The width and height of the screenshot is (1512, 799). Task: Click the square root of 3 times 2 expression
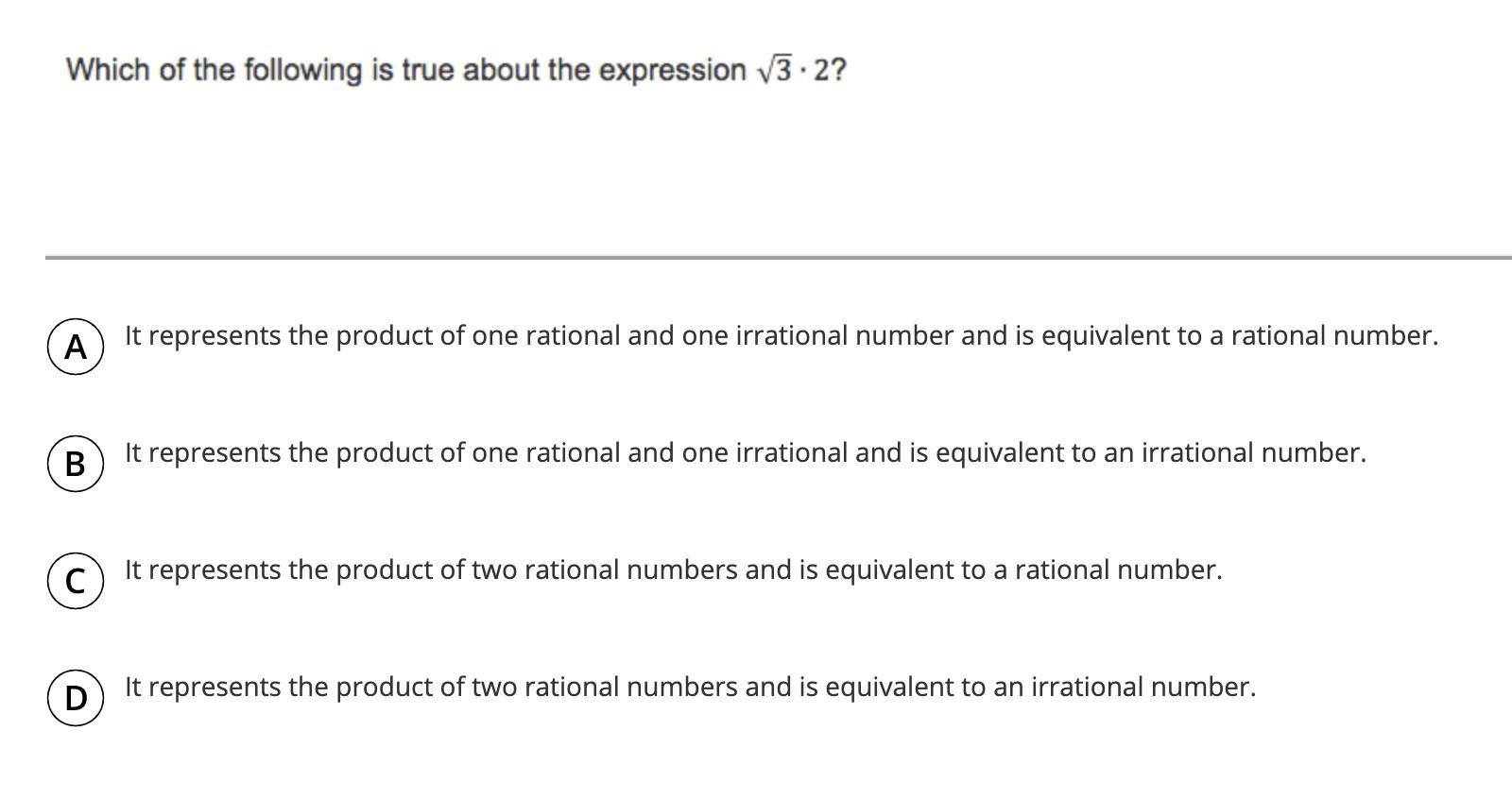coord(800,70)
